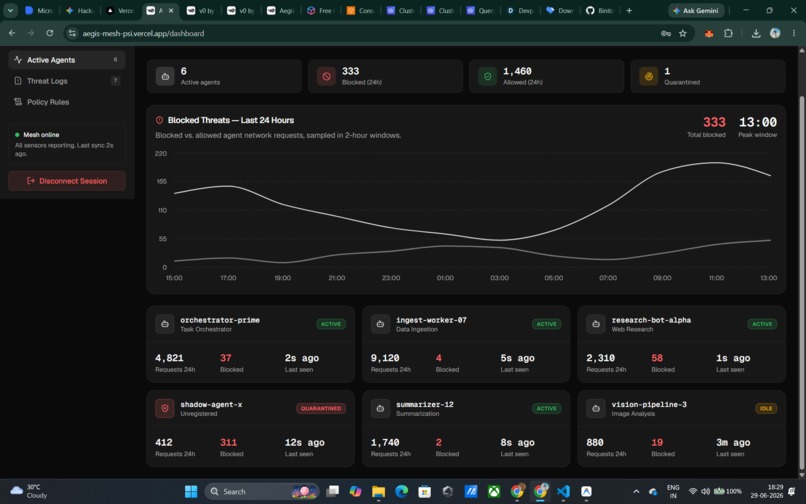Screen dimensions: 806x504
Task: Click the taskbar Search box
Action: click(x=262, y=492)
